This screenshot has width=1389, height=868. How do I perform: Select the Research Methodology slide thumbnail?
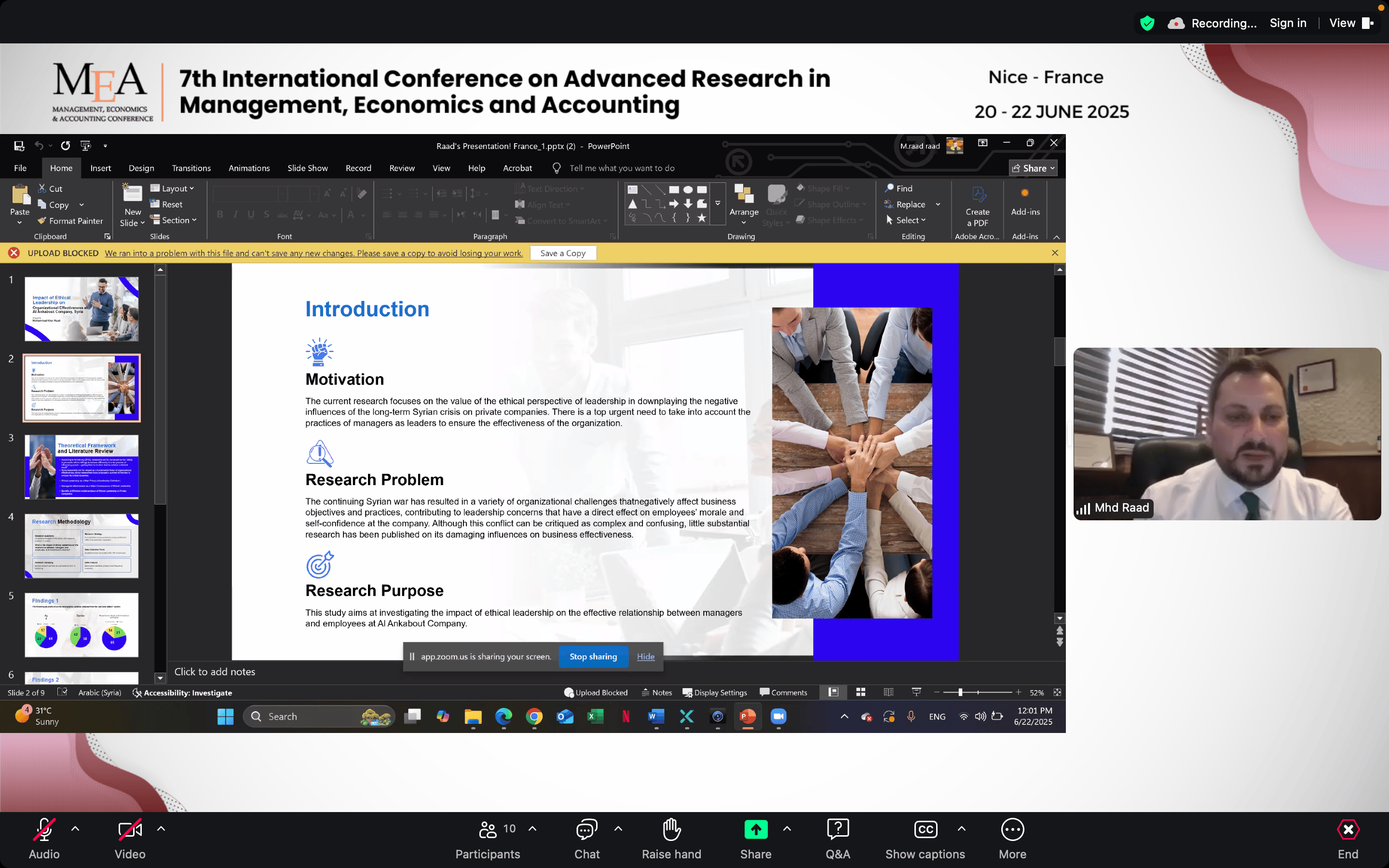click(x=82, y=545)
